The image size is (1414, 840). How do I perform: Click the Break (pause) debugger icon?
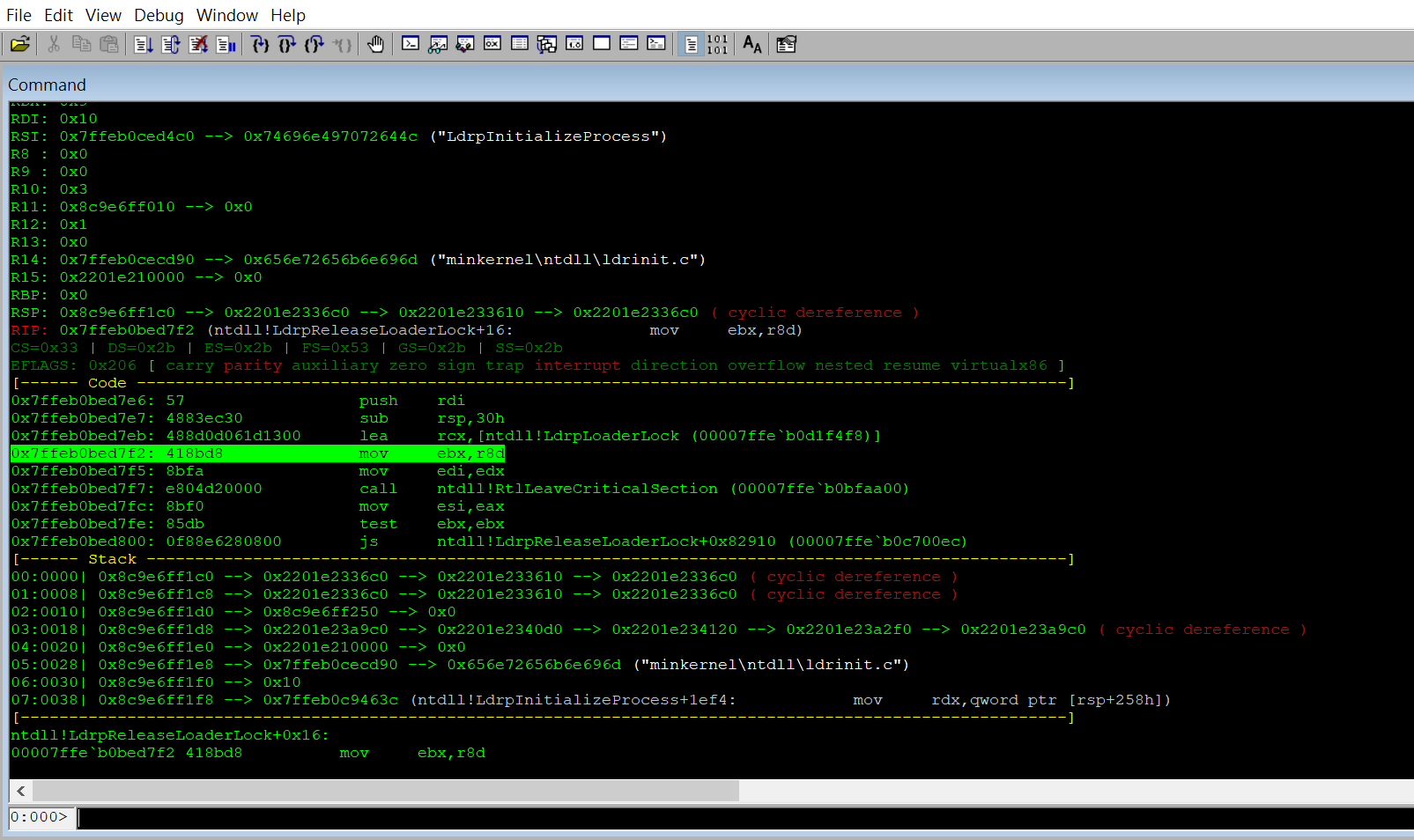(226, 44)
